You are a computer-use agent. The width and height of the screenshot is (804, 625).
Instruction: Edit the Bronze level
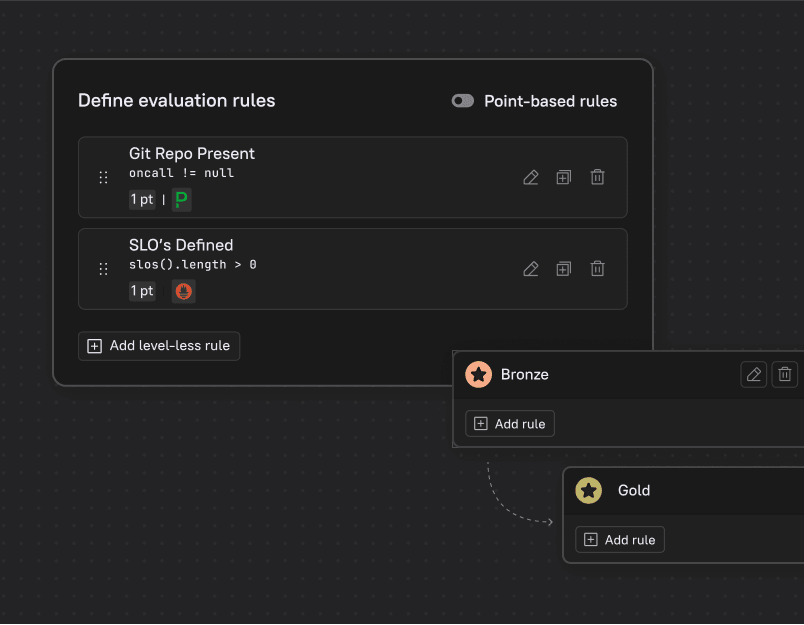click(x=753, y=374)
